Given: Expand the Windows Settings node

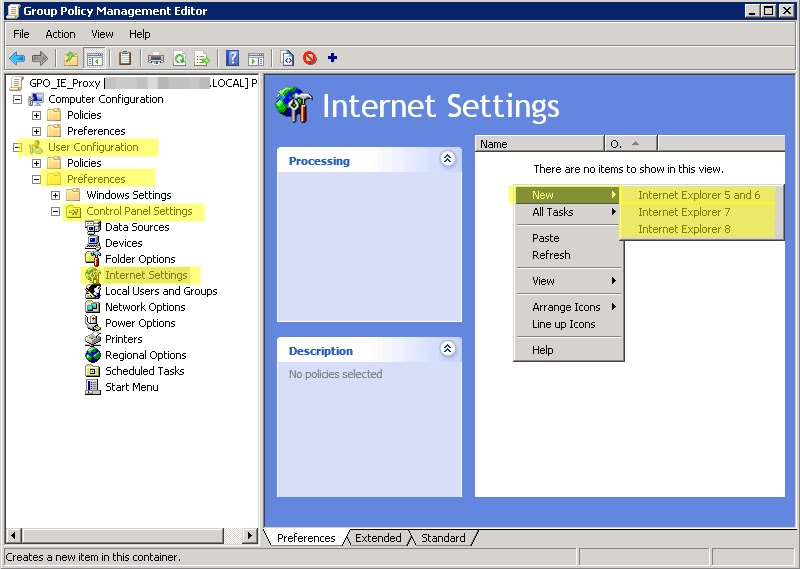Looking at the screenshot, I should point(55,195).
